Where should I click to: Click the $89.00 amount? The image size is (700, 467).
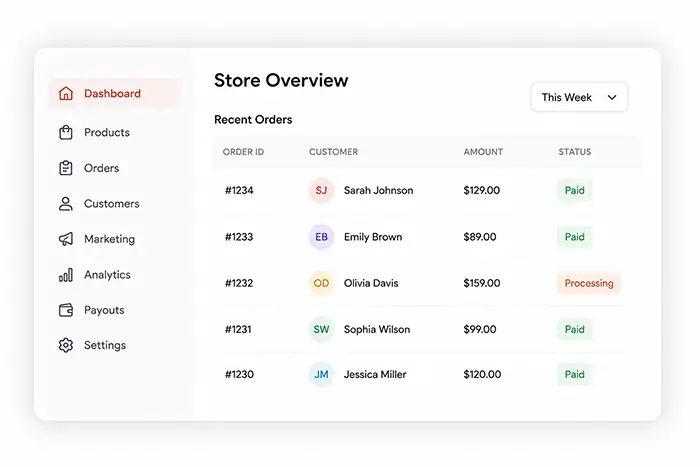click(x=480, y=237)
